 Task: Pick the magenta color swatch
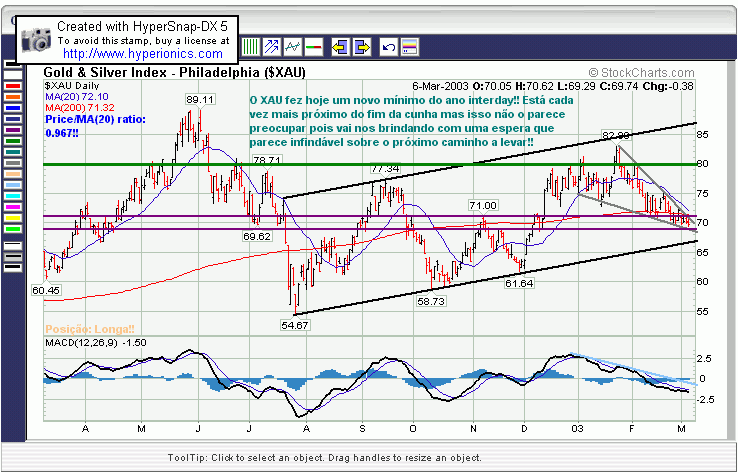point(13,207)
